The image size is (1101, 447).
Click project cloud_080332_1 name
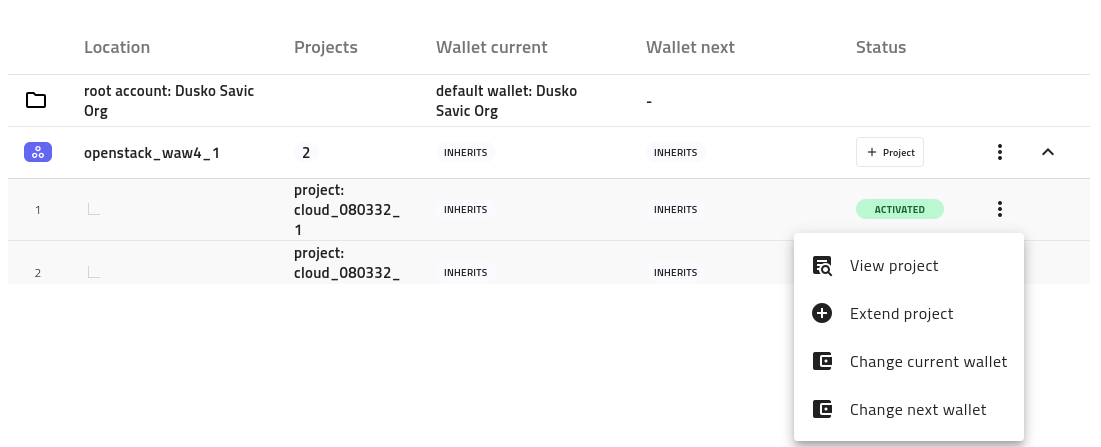(x=346, y=209)
